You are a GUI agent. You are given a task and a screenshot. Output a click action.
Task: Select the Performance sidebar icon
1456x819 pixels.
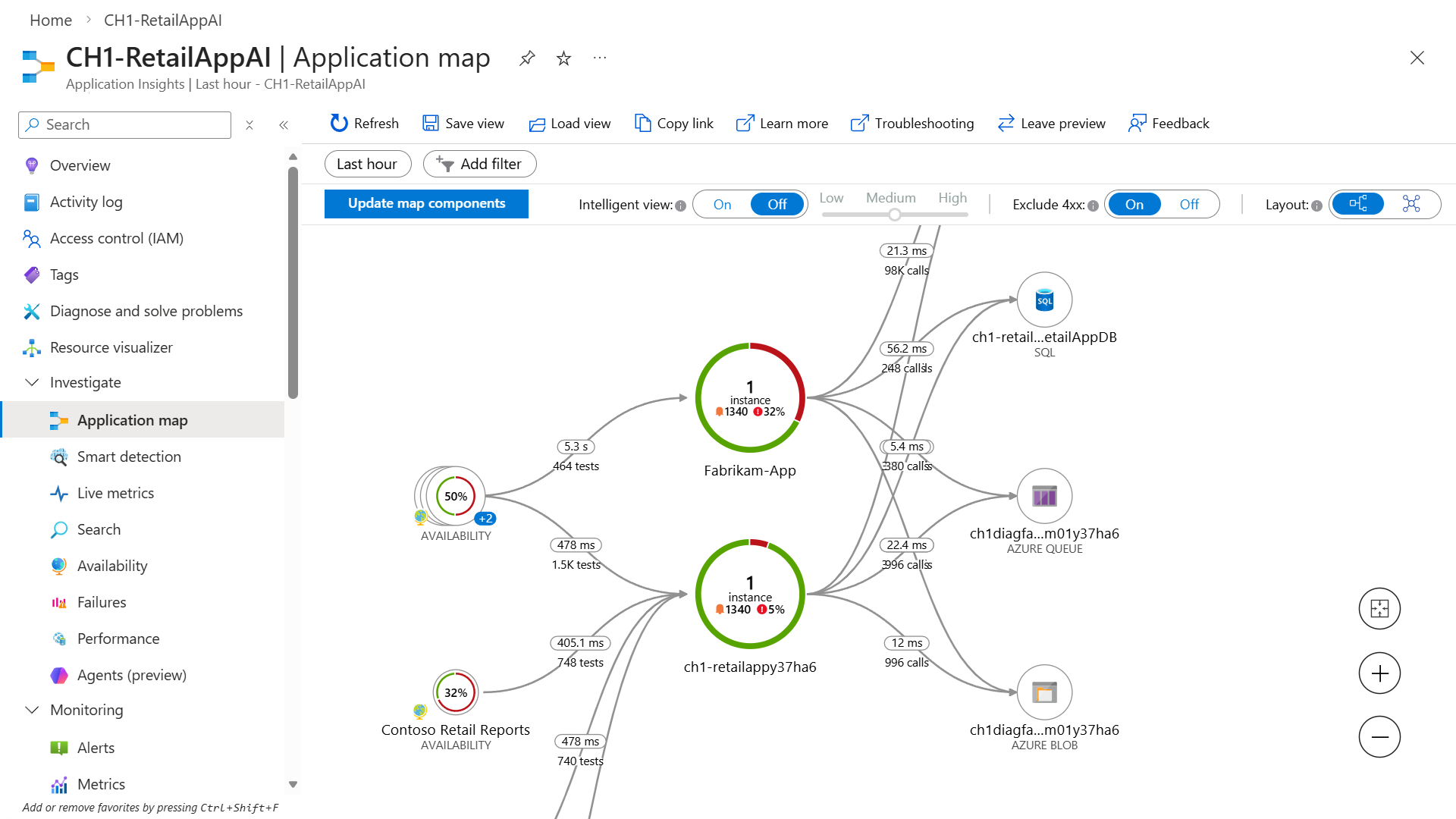59,639
